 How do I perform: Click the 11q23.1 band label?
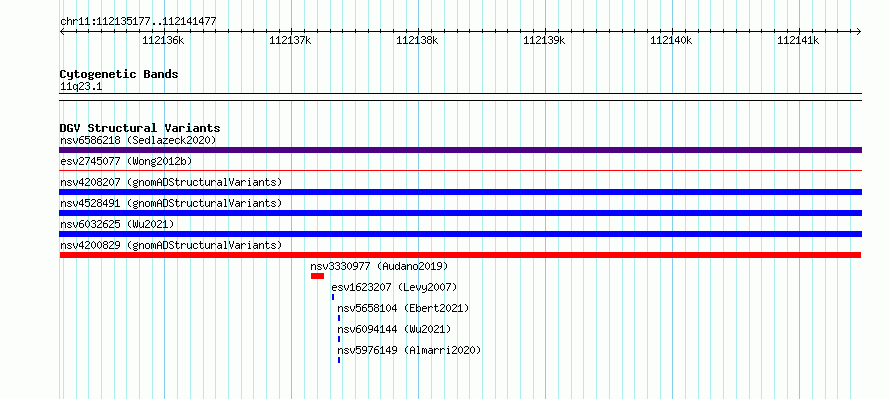81,87
